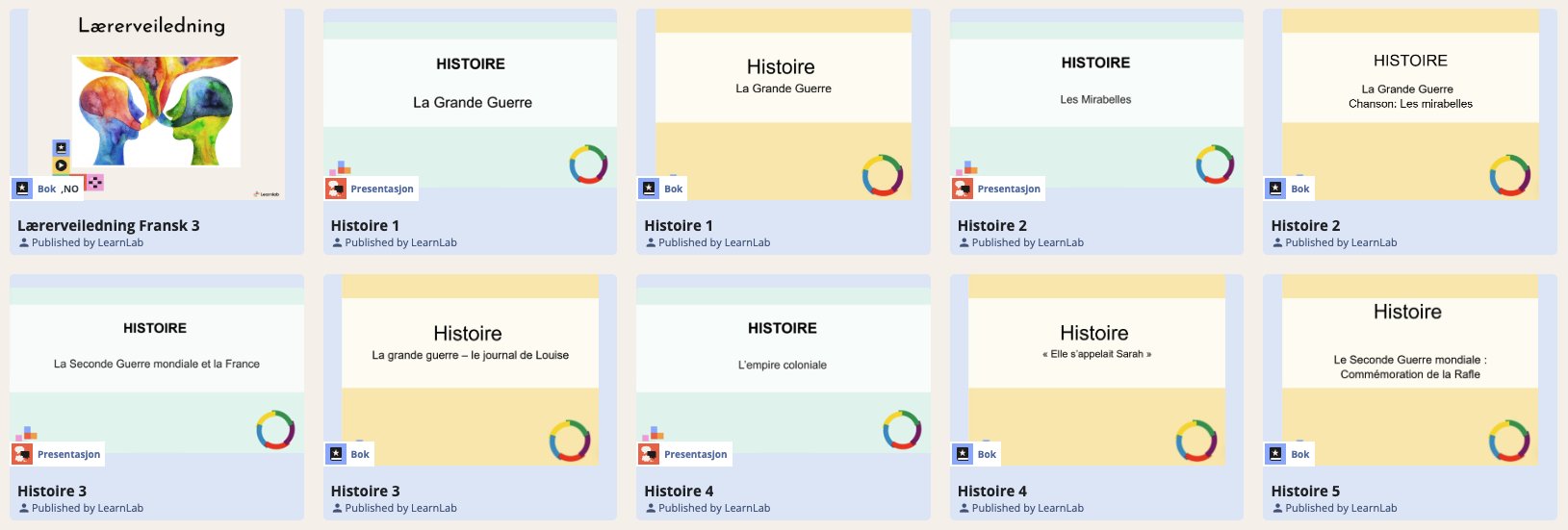1568x530 pixels.
Task: Click Published by LearnLab under Histoire 5
Action: pos(1340,508)
